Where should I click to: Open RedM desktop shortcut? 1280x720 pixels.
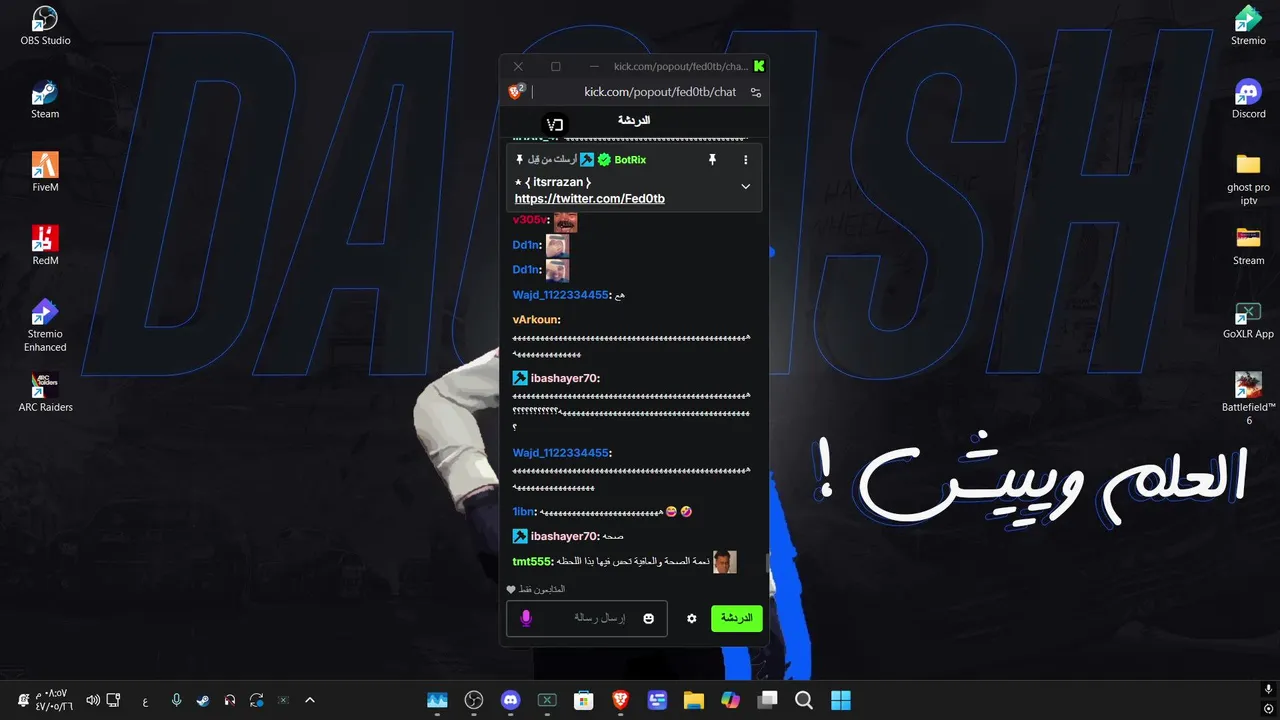[45, 246]
